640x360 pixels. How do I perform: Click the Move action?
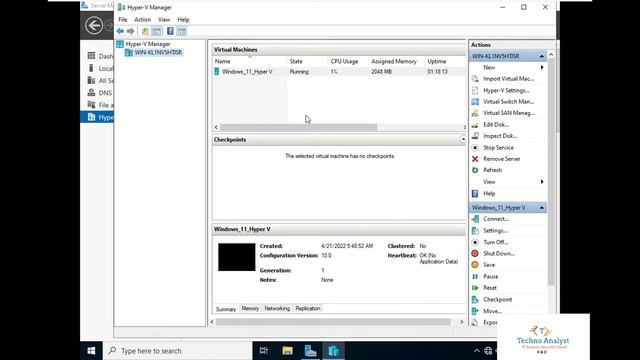pos(492,311)
